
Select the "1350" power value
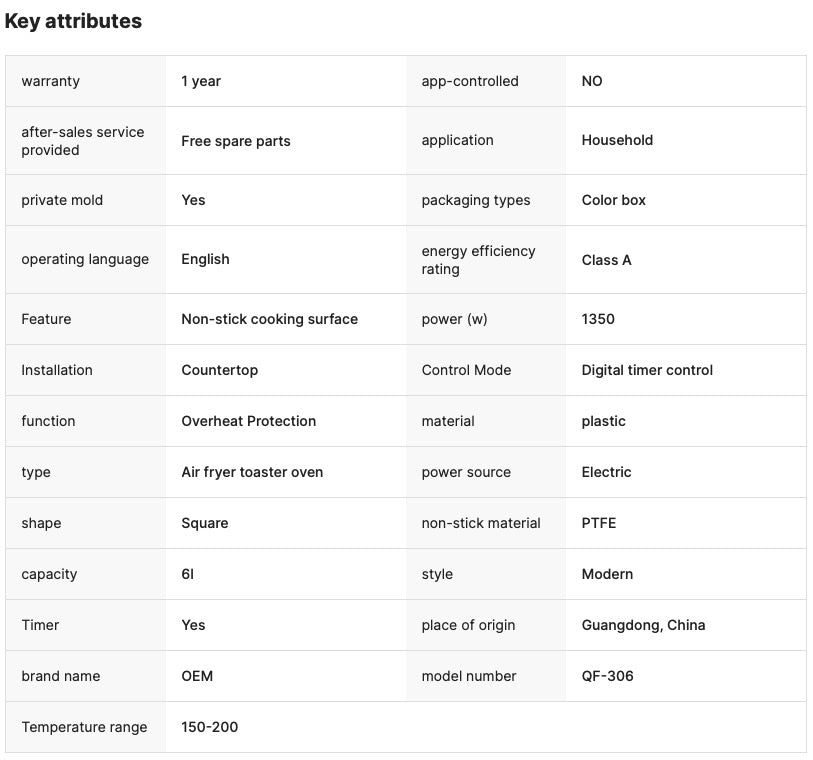pyautogui.click(x=598, y=319)
